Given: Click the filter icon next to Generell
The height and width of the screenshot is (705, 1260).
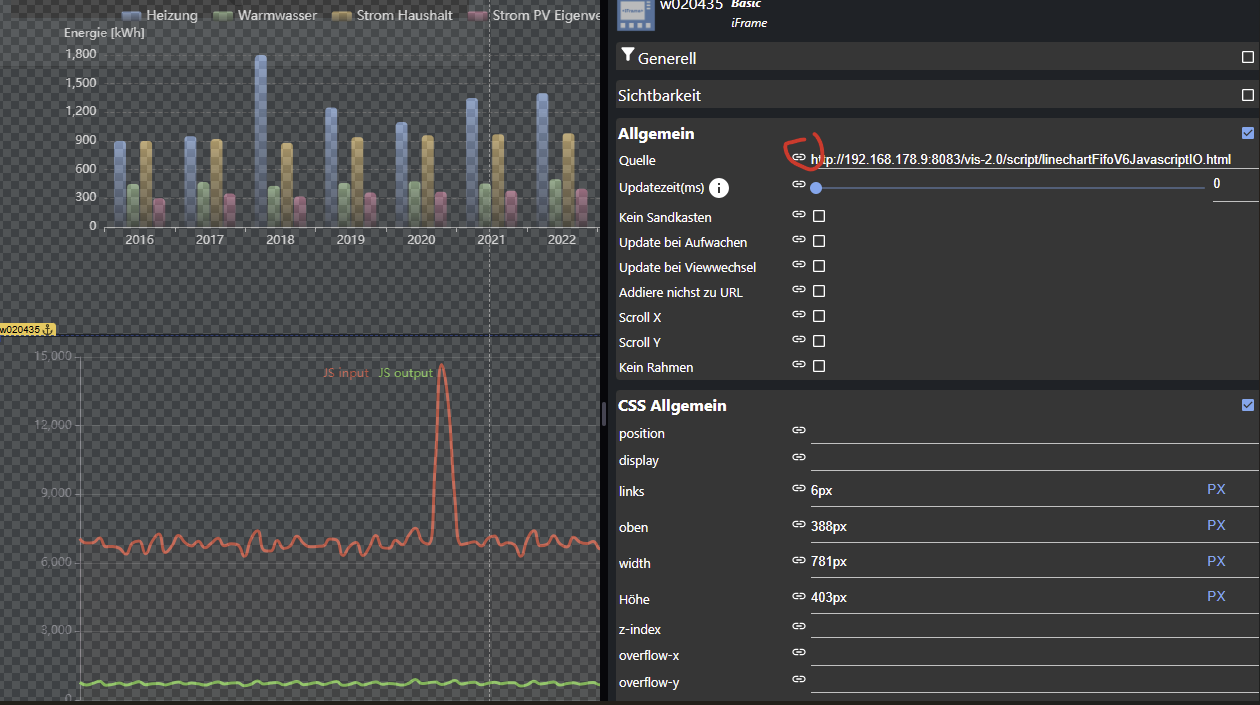Looking at the screenshot, I should [628, 56].
